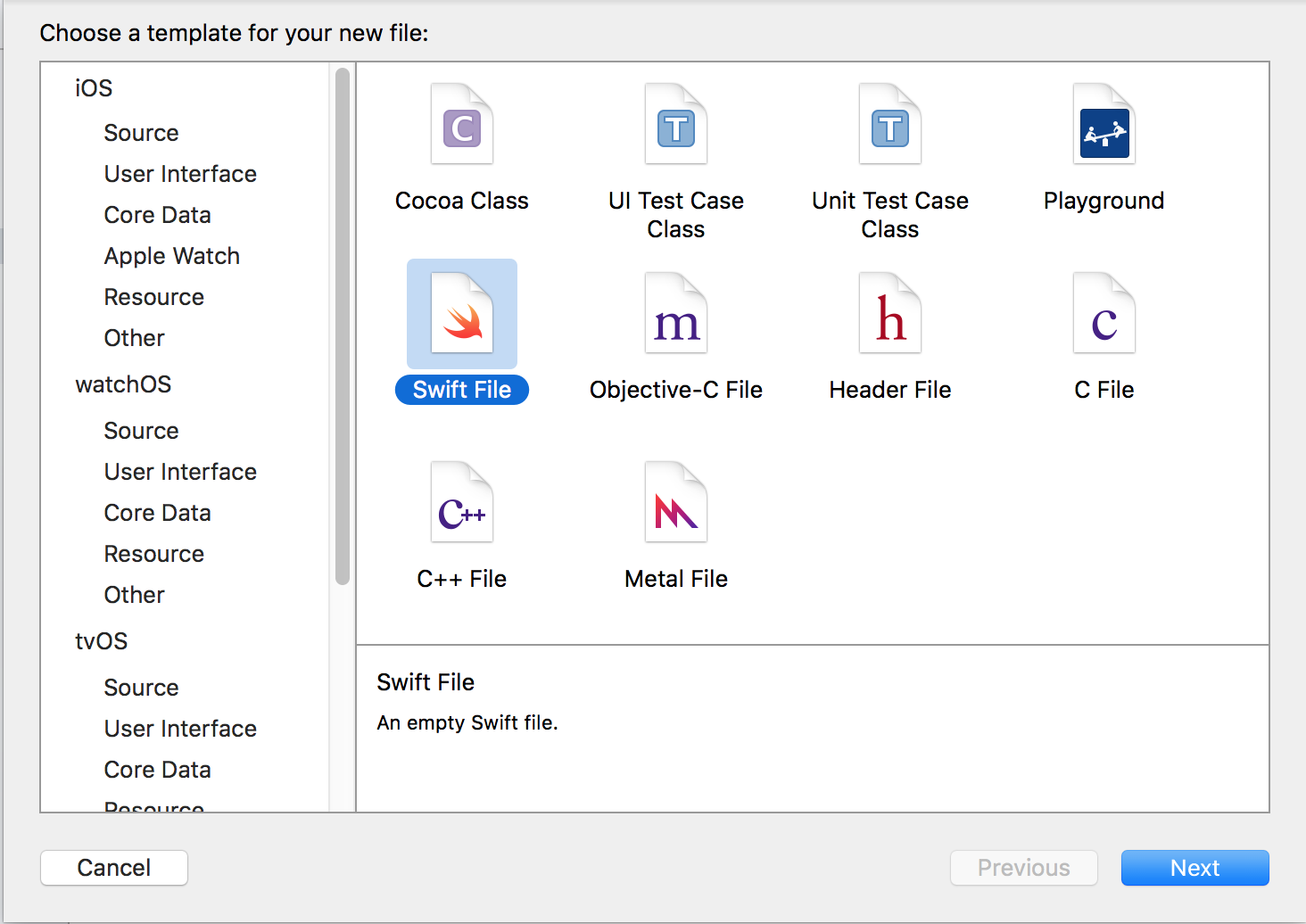Click the Swift File template icon
Viewport: 1306px width, 924px height.
462,314
